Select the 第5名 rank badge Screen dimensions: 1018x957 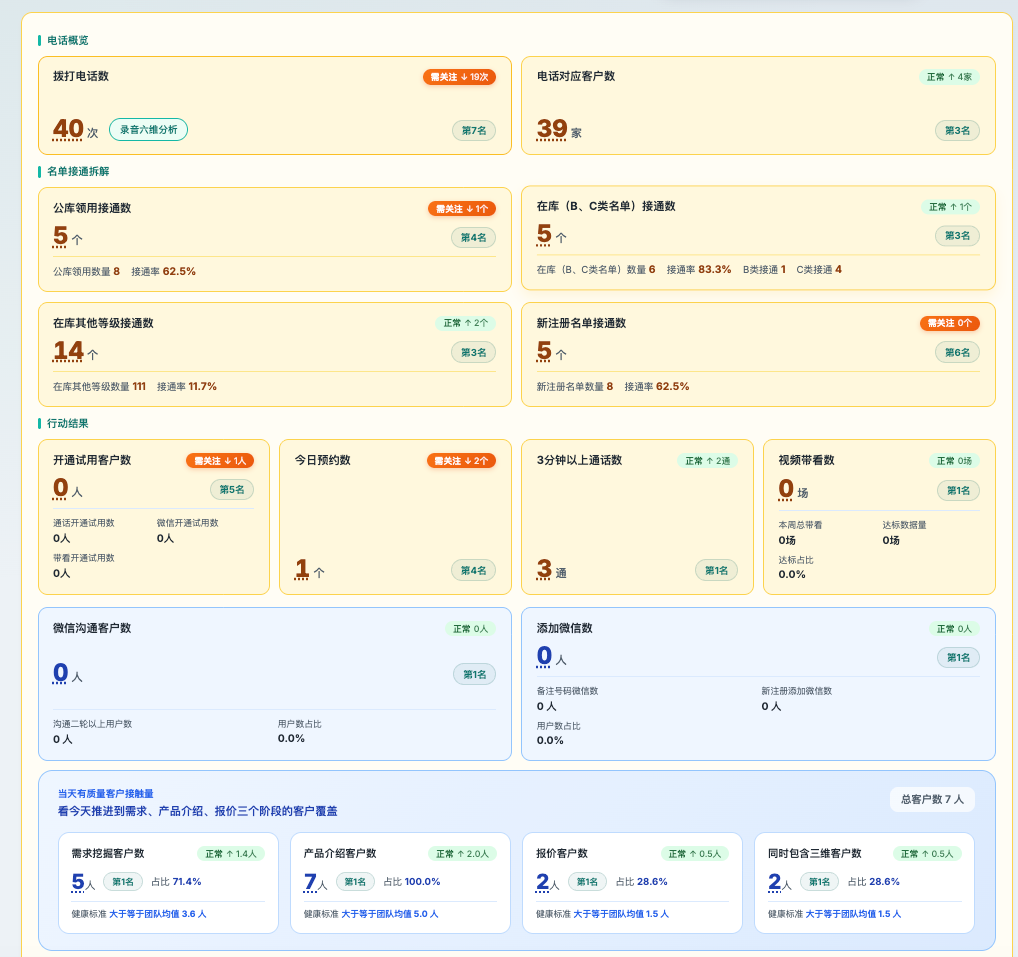click(x=232, y=490)
